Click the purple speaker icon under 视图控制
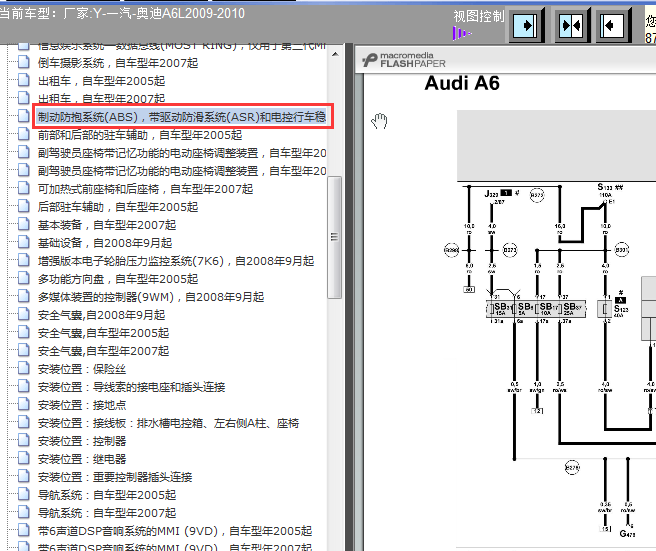This screenshot has width=656, height=551. 461,33
